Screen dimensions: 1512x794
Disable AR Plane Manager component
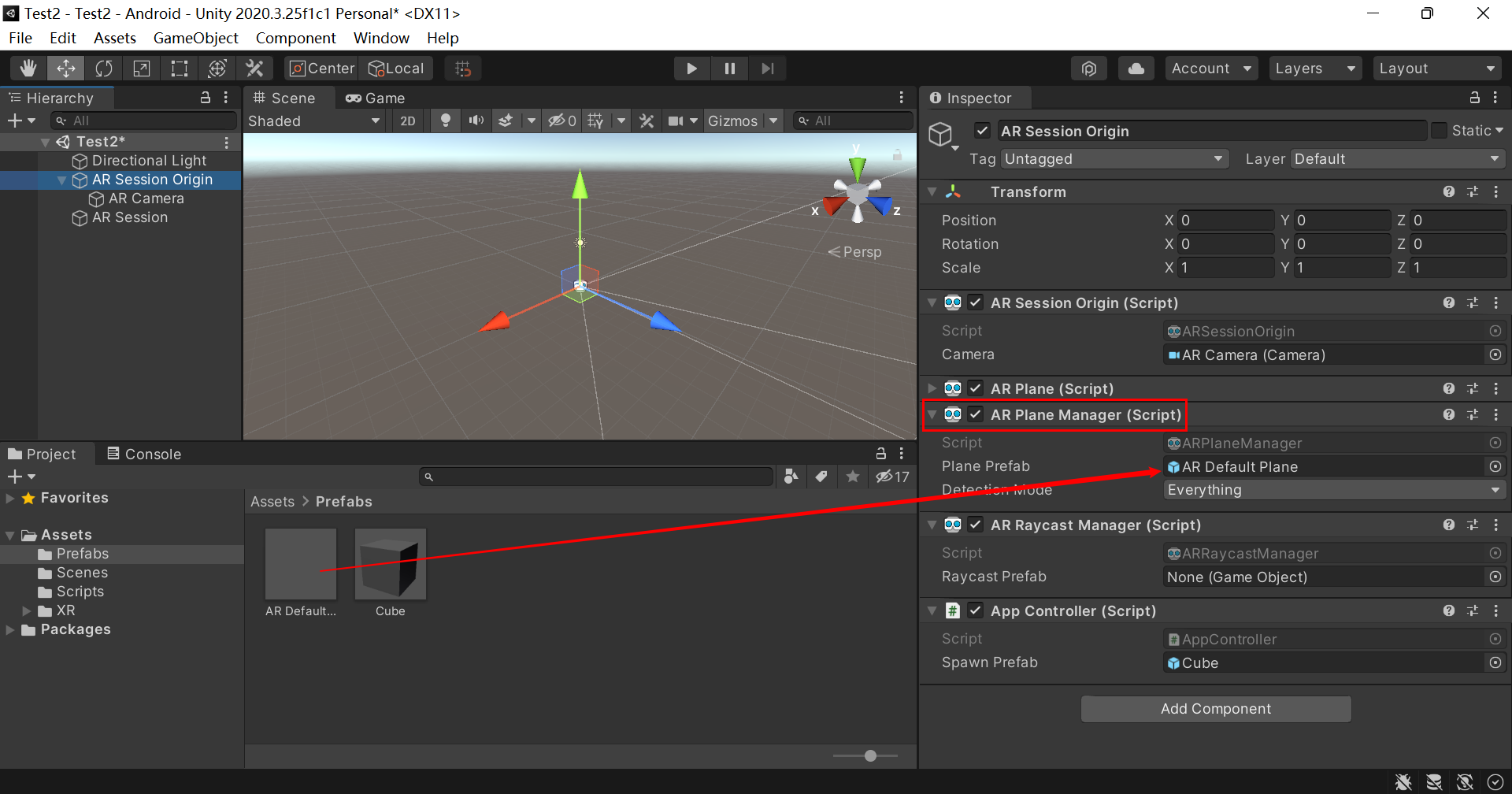(x=975, y=414)
